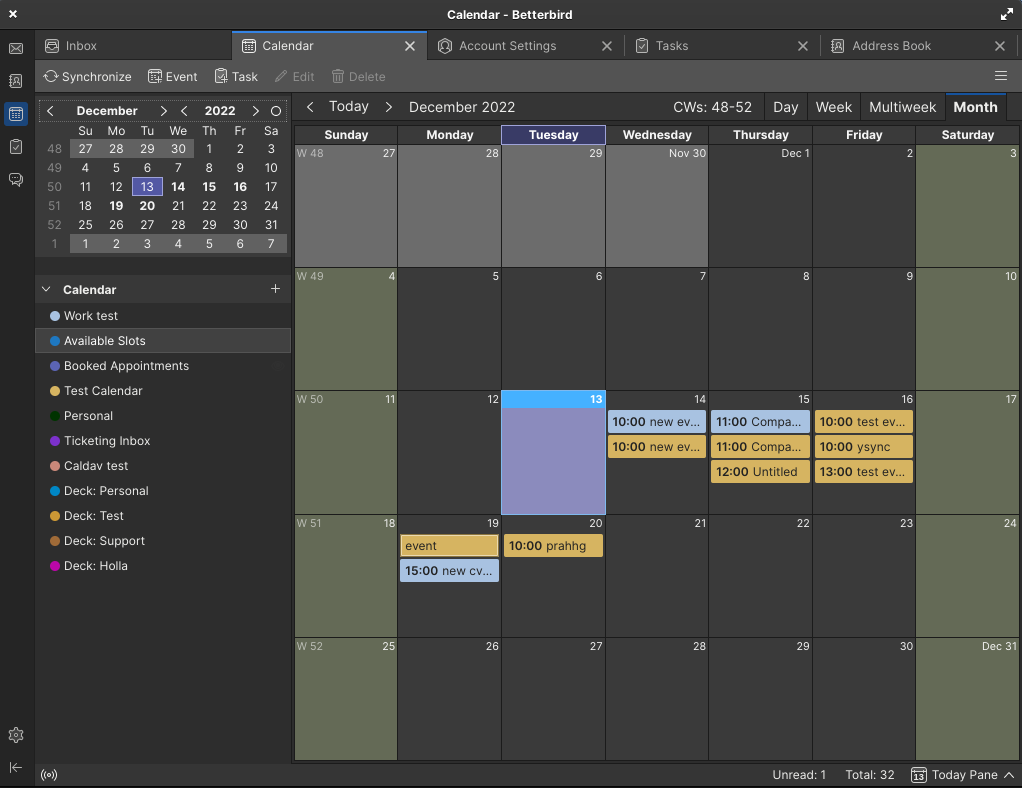Add a new calendar with plus icon
The image size is (1022, 788).
click(275, 289)
